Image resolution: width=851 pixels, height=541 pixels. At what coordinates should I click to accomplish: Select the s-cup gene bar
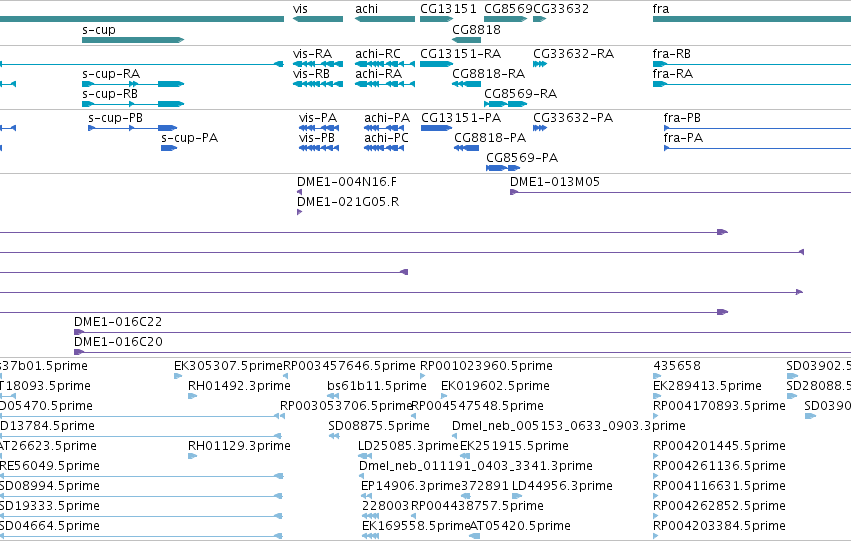coord(133,40)
